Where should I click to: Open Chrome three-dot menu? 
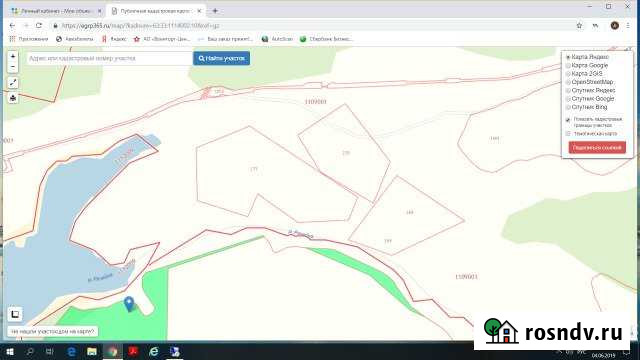628,25
